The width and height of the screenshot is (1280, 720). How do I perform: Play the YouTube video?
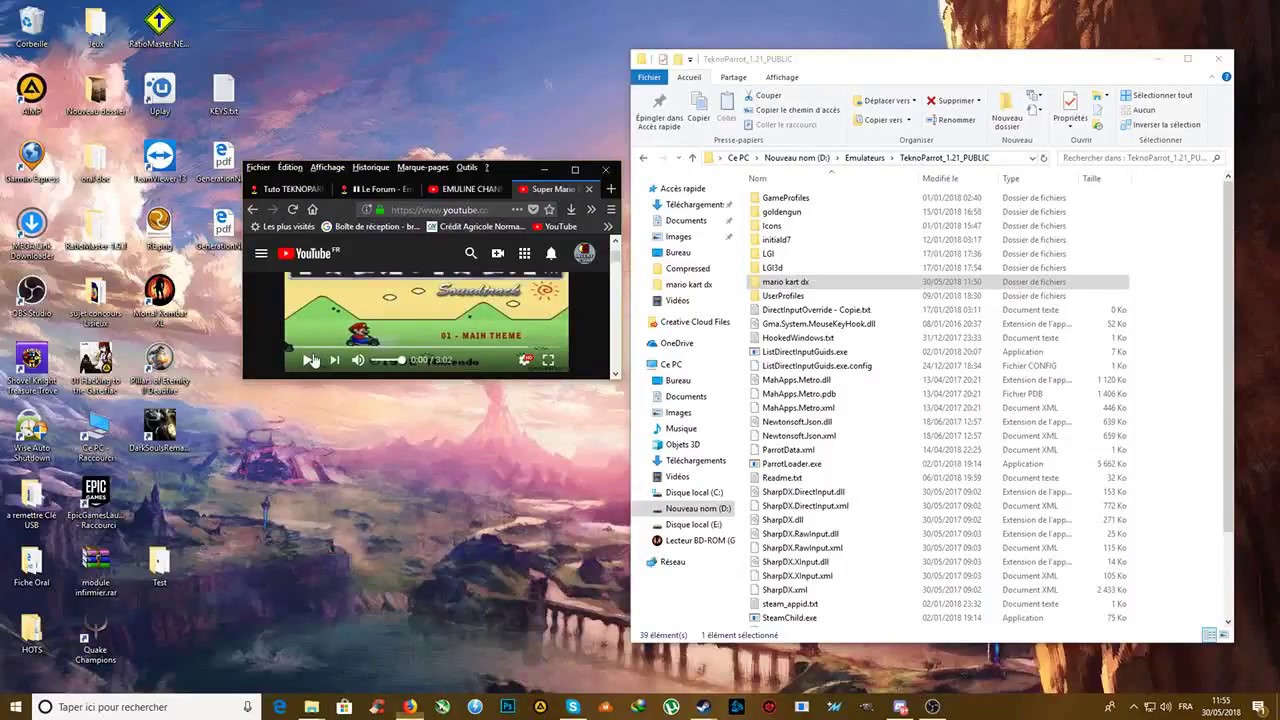pos(308,360)
